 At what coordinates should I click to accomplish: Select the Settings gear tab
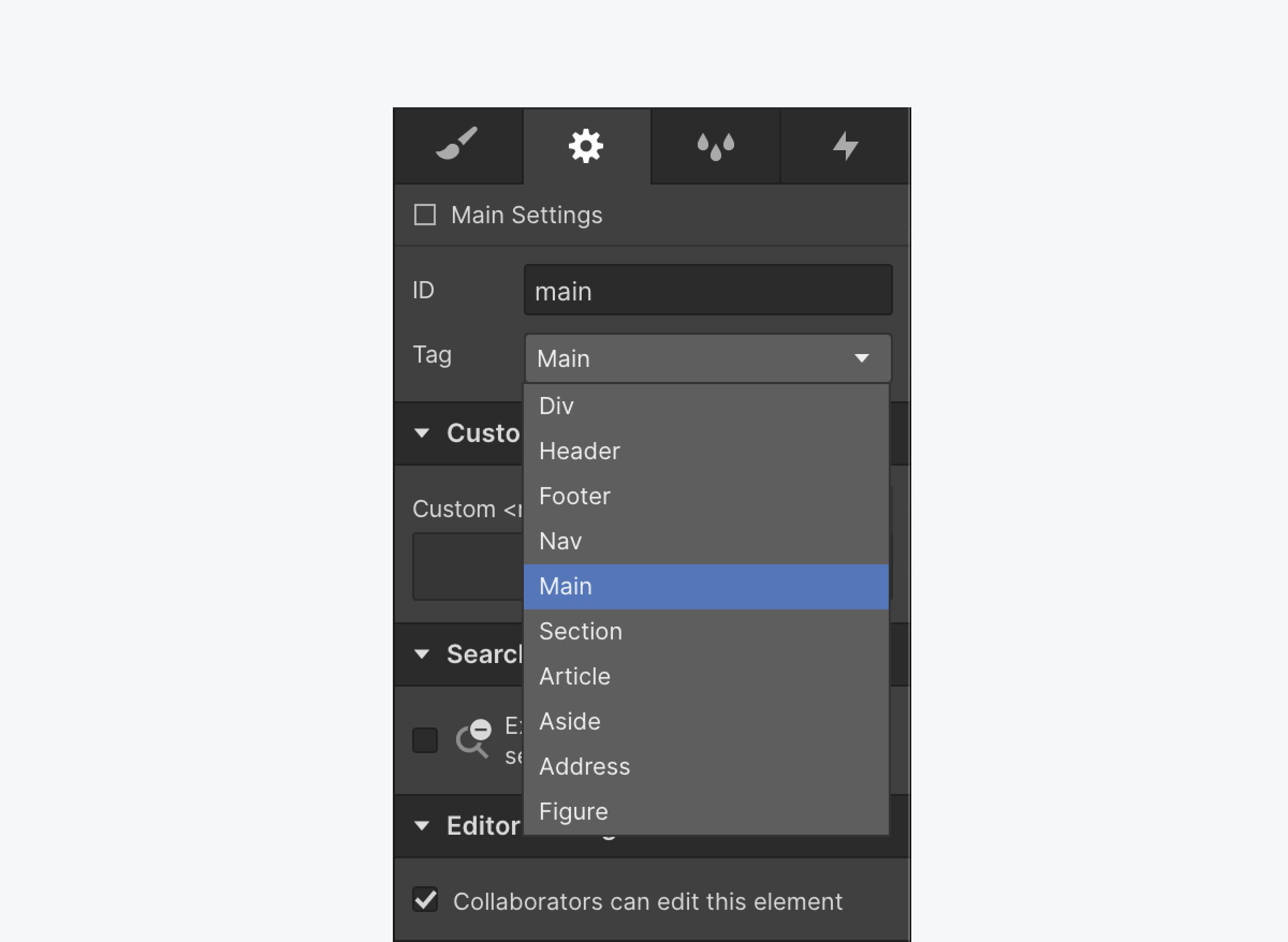(x=587, y=146)
